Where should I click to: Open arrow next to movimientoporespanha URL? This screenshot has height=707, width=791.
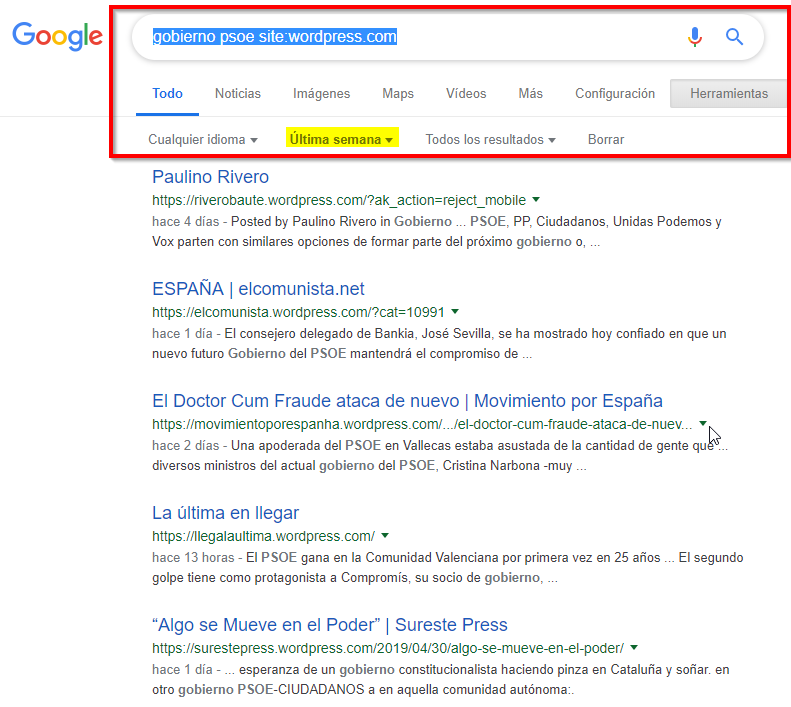703,424
